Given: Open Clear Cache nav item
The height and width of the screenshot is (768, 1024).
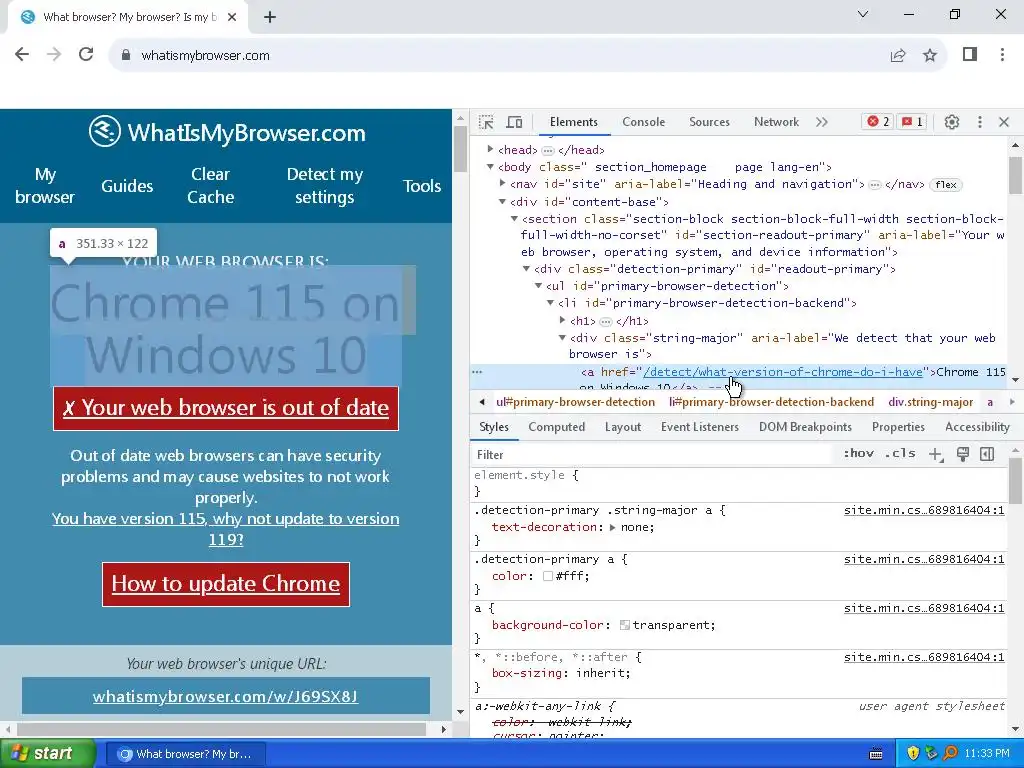Looking at the screenshot, I should 210,185.
